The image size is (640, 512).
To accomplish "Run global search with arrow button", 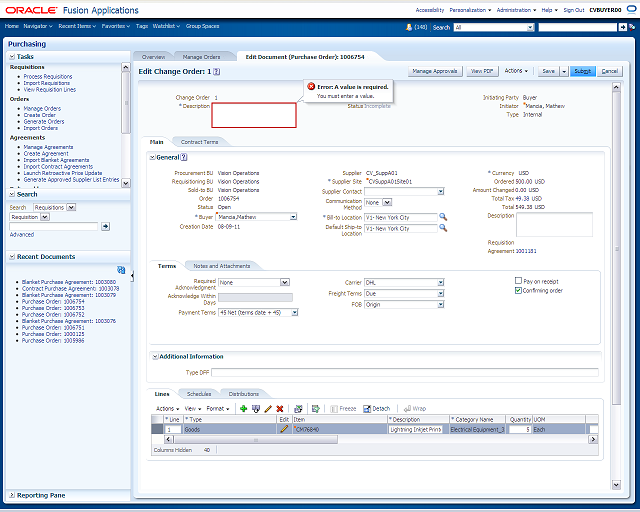I will [x=622, y=27].
